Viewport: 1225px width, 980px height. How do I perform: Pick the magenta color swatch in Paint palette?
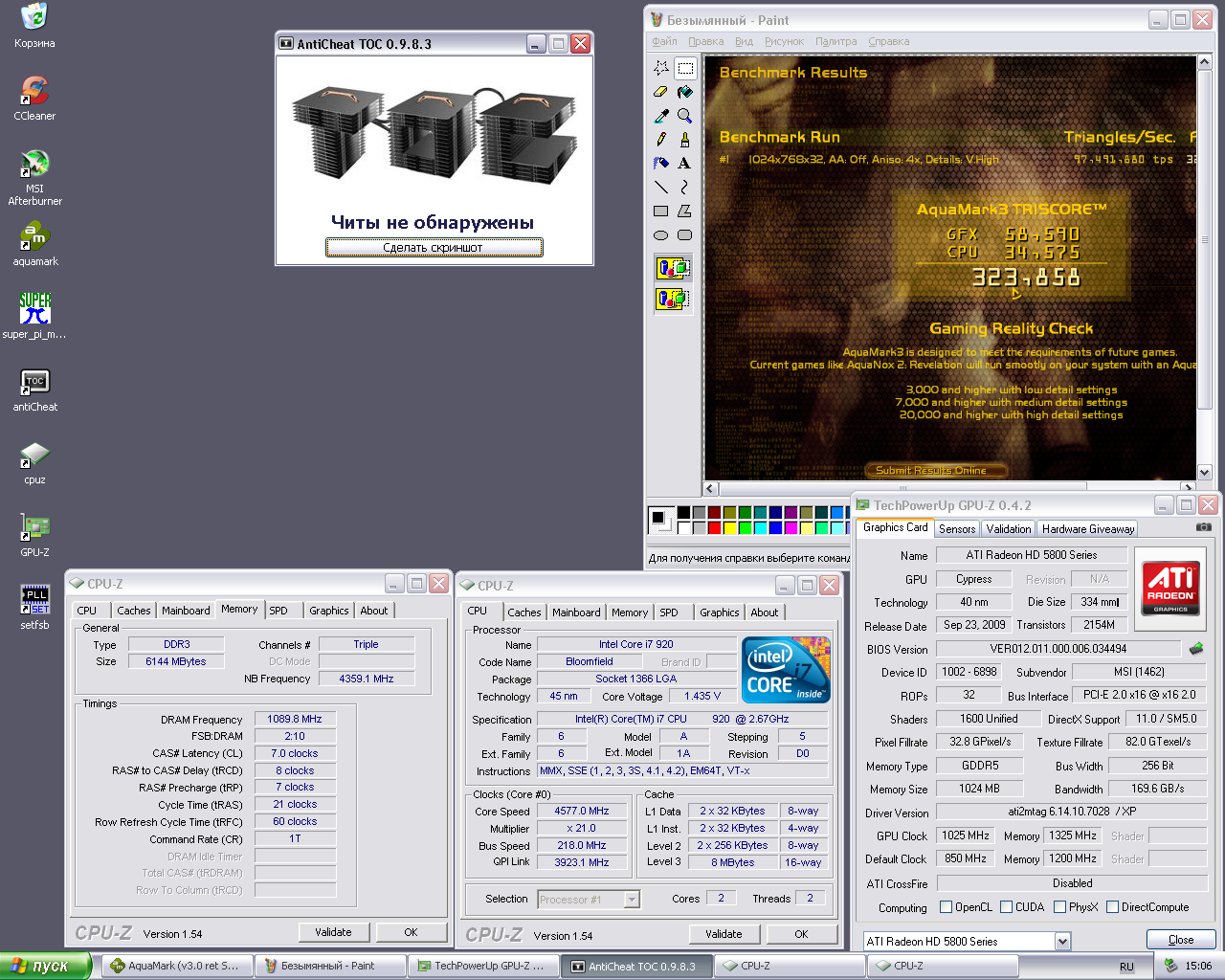(791, 527)
